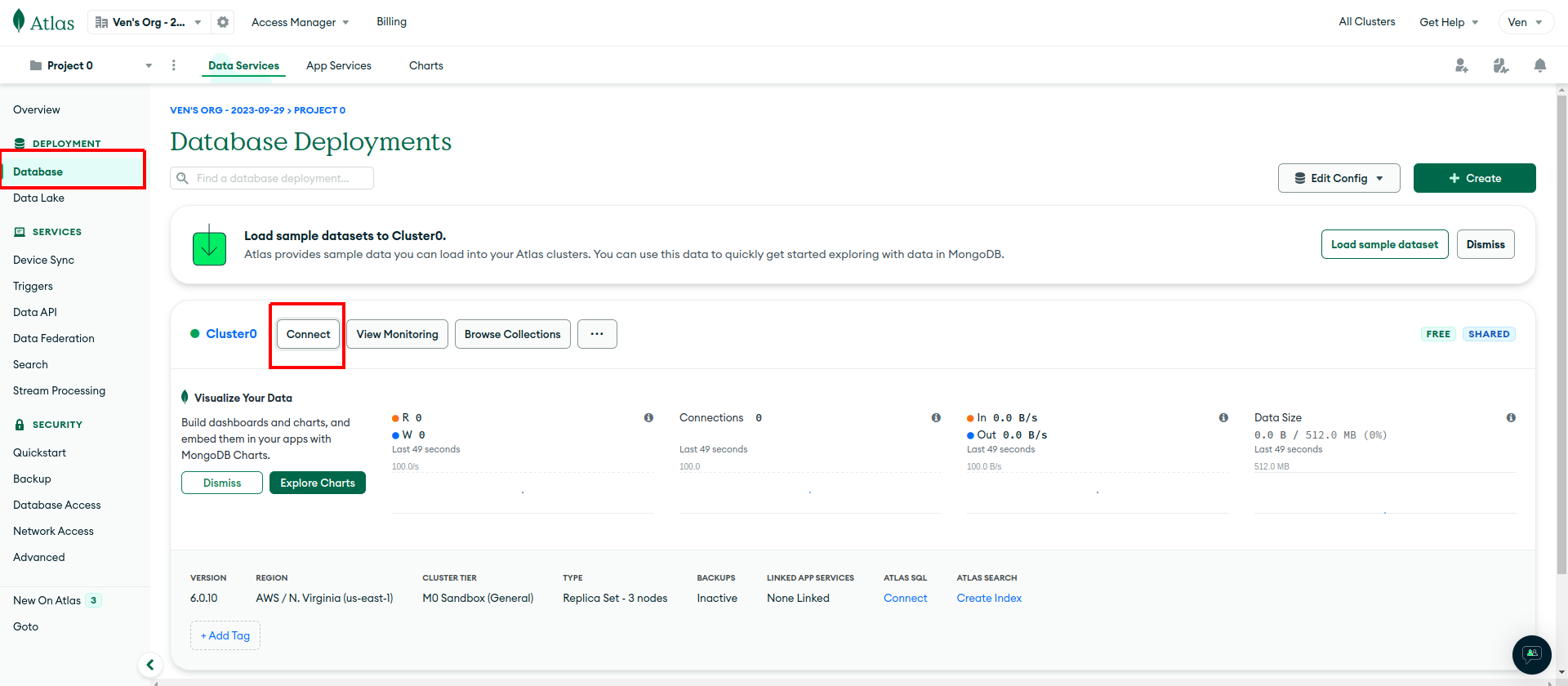Open Cluster0 cluster name link
This screenshot has width=1568, height=686.
231,333
